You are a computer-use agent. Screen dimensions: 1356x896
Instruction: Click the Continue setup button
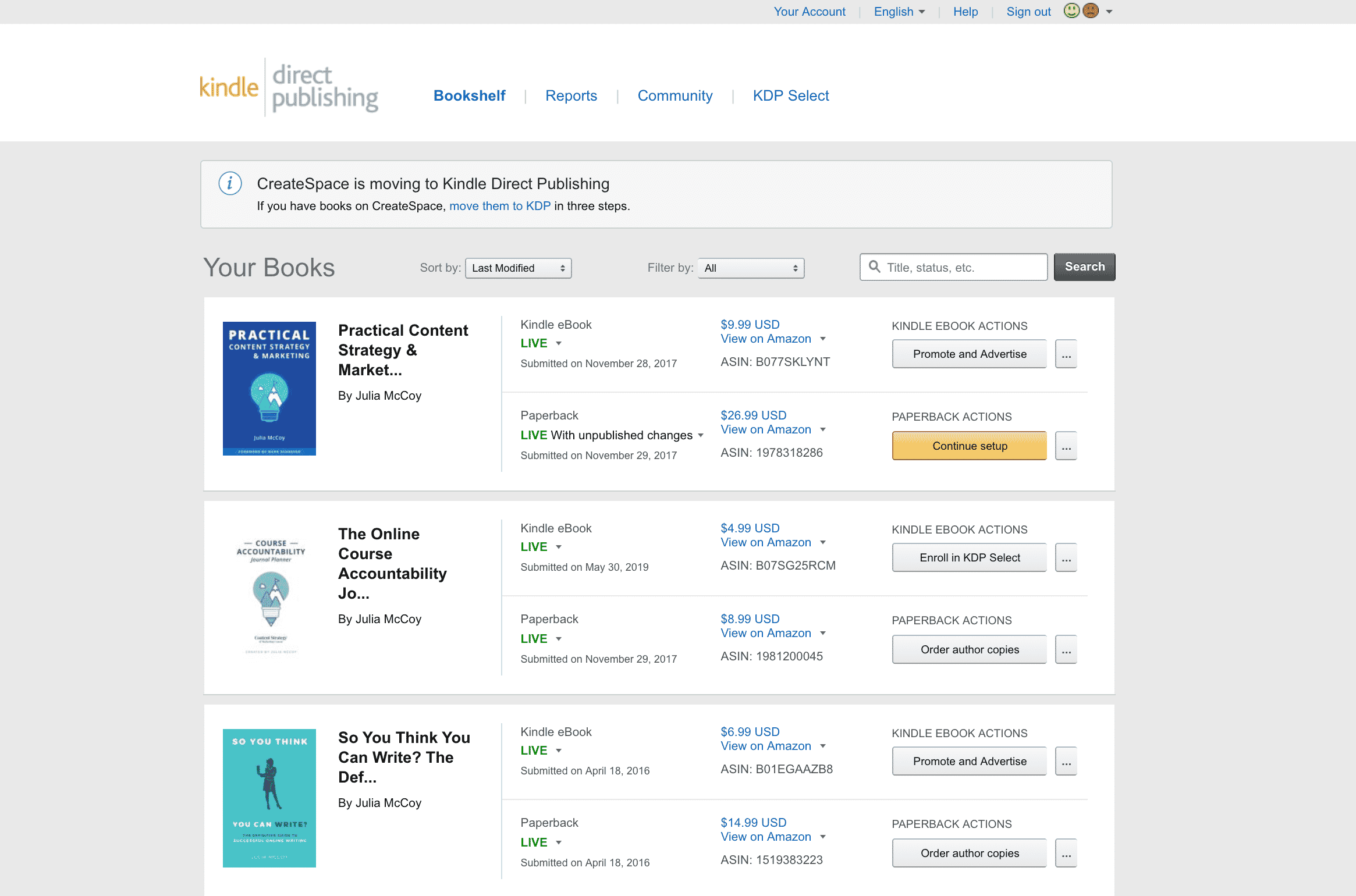[970, 446]
